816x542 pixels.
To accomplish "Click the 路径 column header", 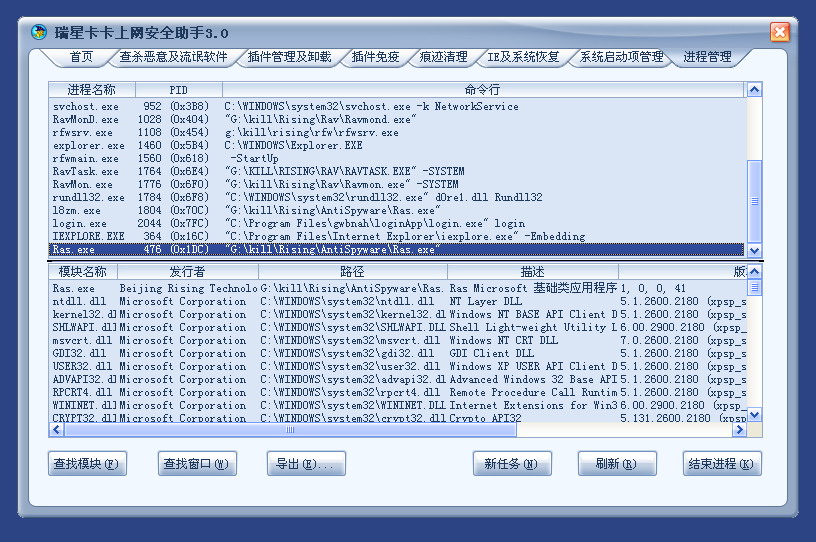I will (x=353, y=271).
